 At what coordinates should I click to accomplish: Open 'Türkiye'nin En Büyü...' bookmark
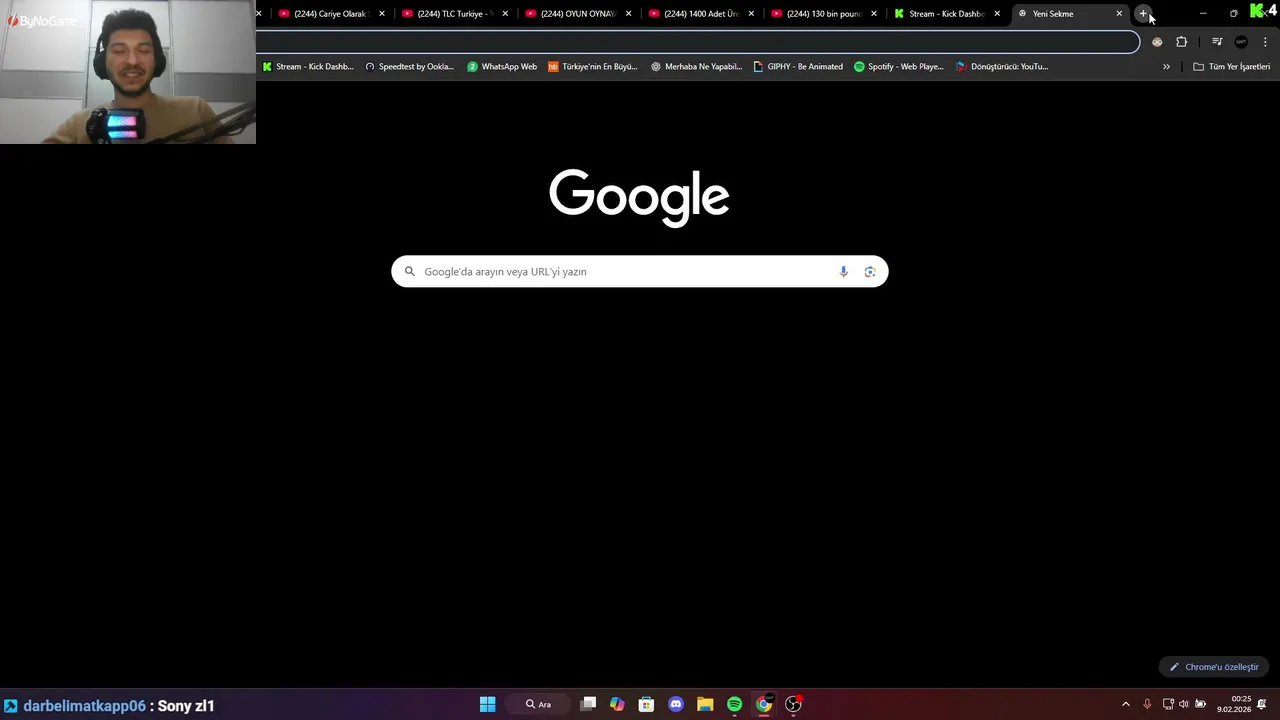tap(592, 67)
